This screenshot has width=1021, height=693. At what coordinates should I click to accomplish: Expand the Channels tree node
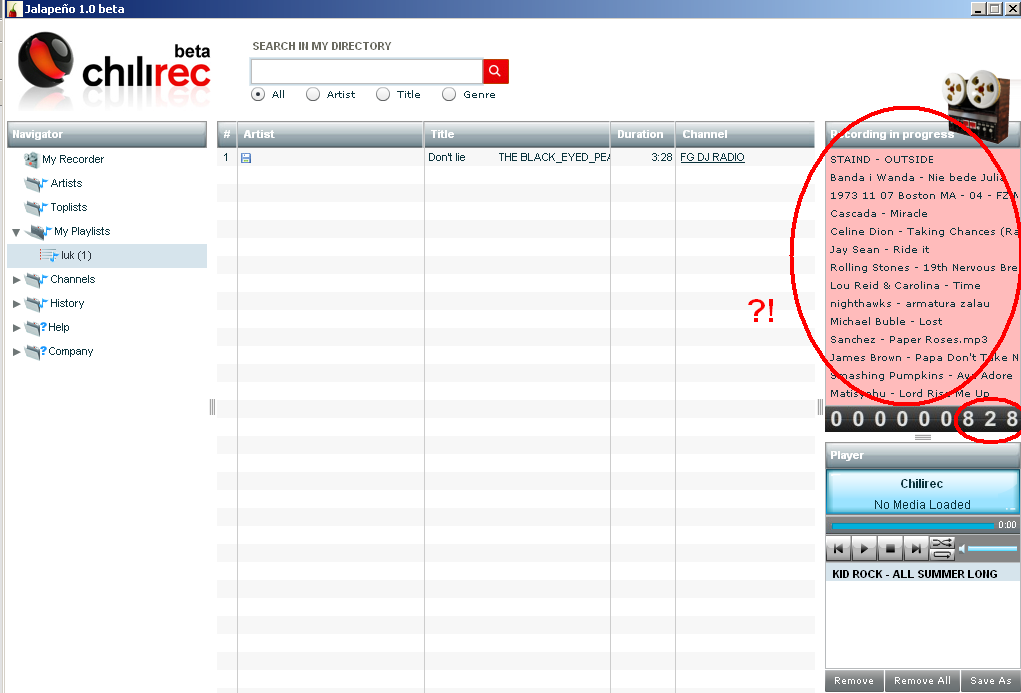tap(16, 280)
